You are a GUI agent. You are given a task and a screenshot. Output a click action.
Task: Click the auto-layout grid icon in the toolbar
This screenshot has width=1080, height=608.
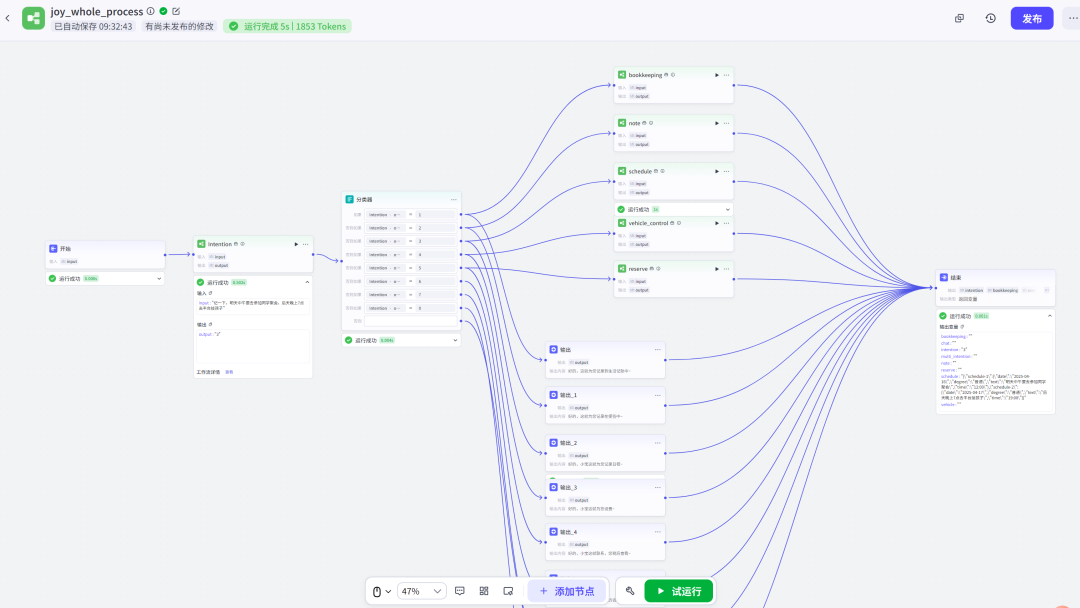pos(484,591)
